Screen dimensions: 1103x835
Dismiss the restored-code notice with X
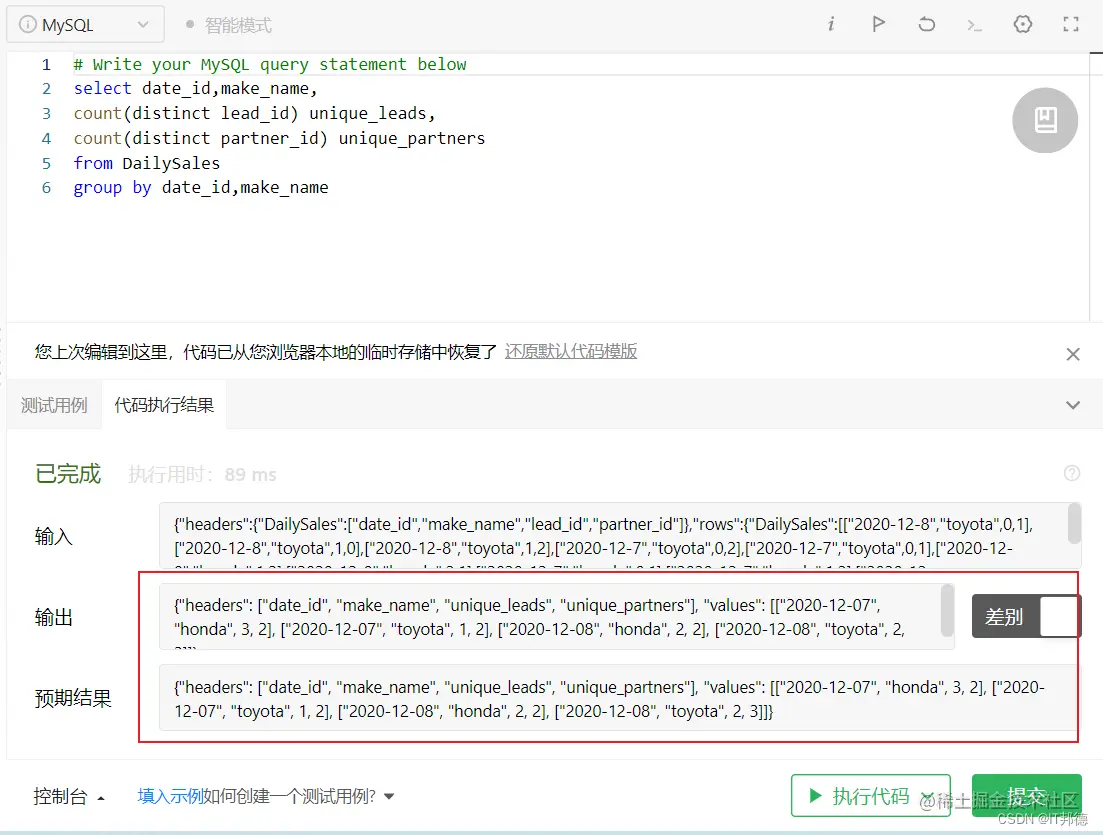pos(1073,354)
